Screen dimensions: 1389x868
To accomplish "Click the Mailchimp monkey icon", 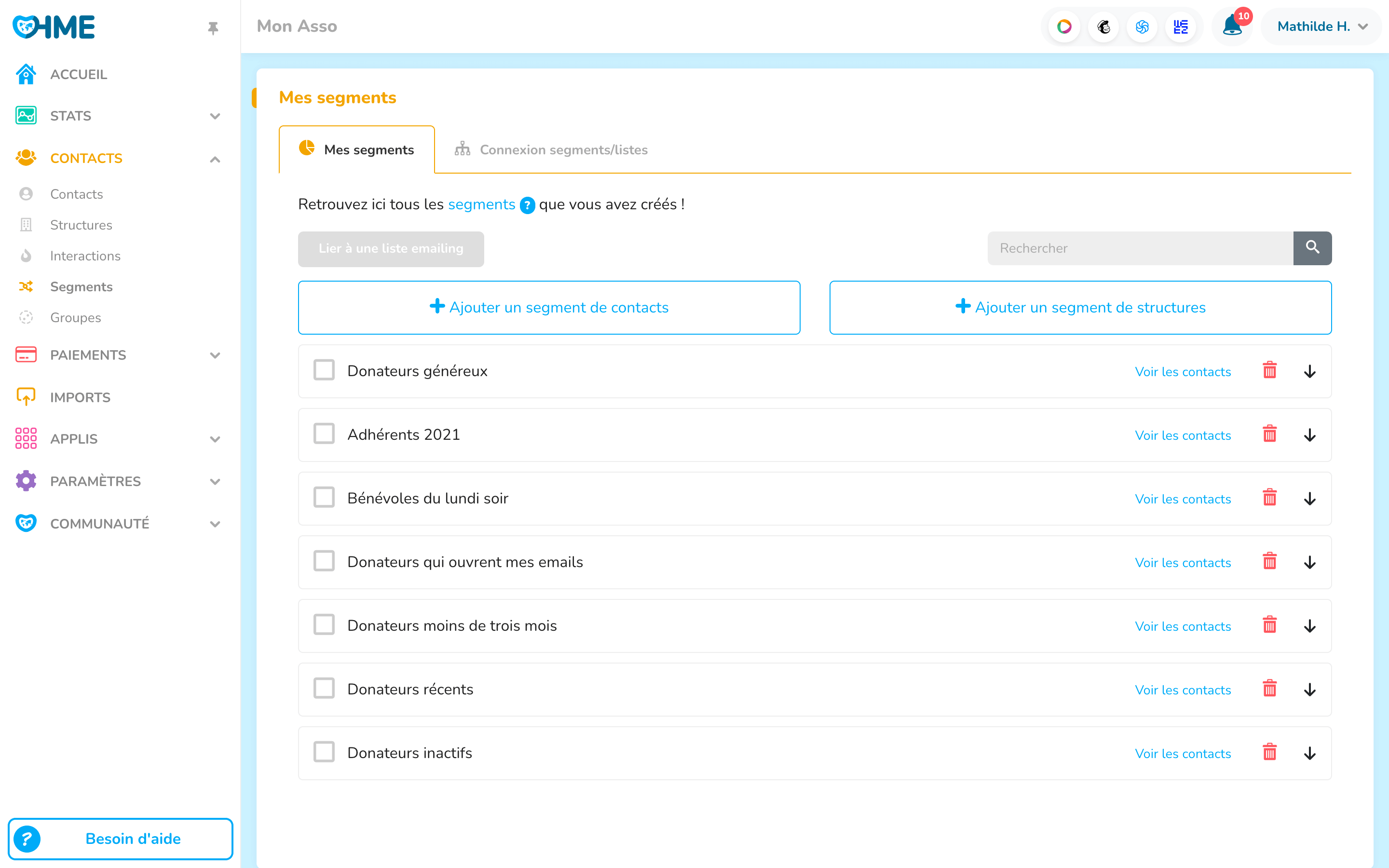I will 1103,27.
